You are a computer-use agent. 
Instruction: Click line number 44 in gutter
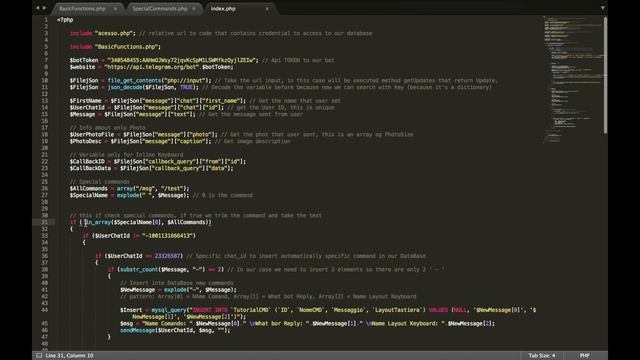44,310
